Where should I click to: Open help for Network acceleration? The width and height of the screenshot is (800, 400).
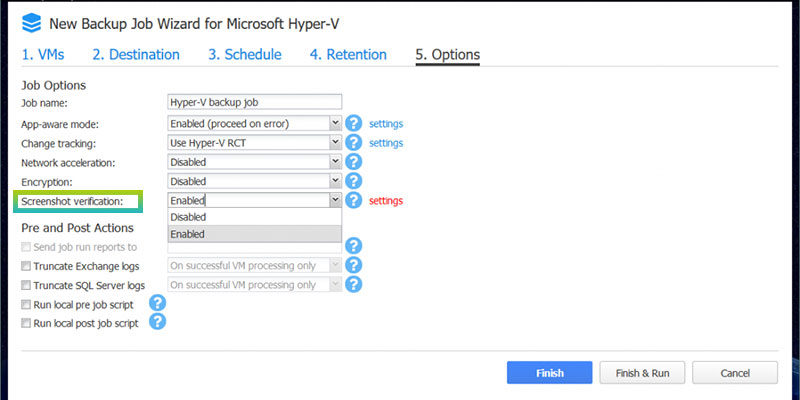click(353, 162)
